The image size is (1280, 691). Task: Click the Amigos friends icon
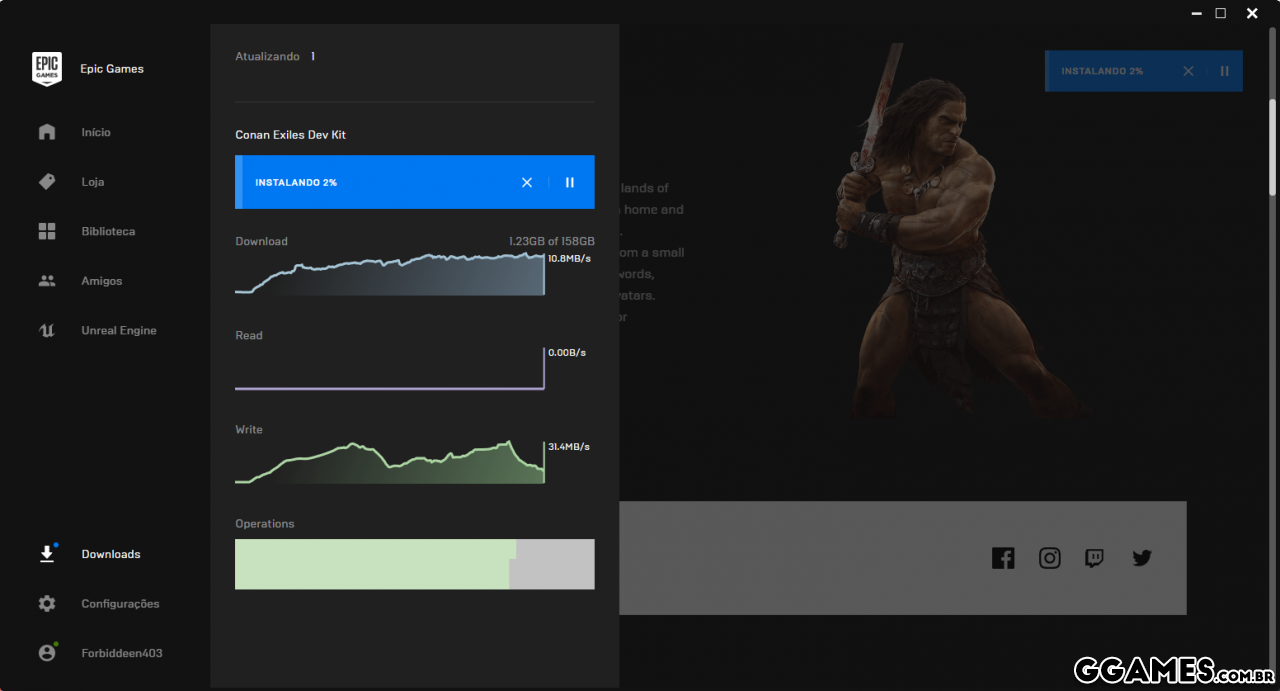pyautogui.click(x=47, y=281)
